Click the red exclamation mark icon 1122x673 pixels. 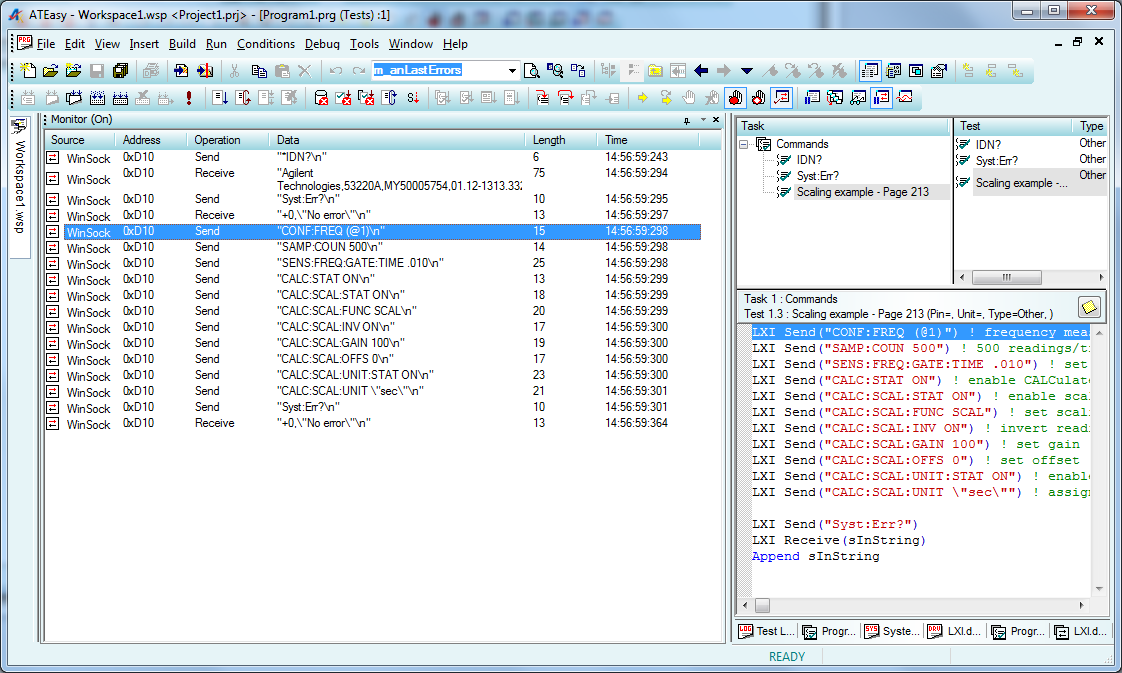[189, 97]
